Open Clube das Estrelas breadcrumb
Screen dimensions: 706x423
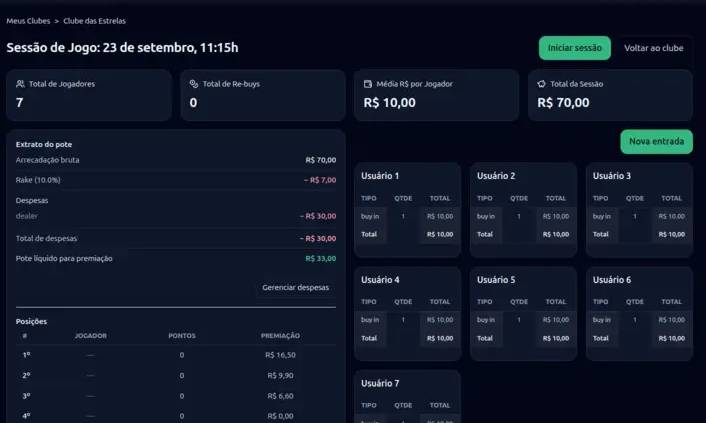tap(95, 20)
